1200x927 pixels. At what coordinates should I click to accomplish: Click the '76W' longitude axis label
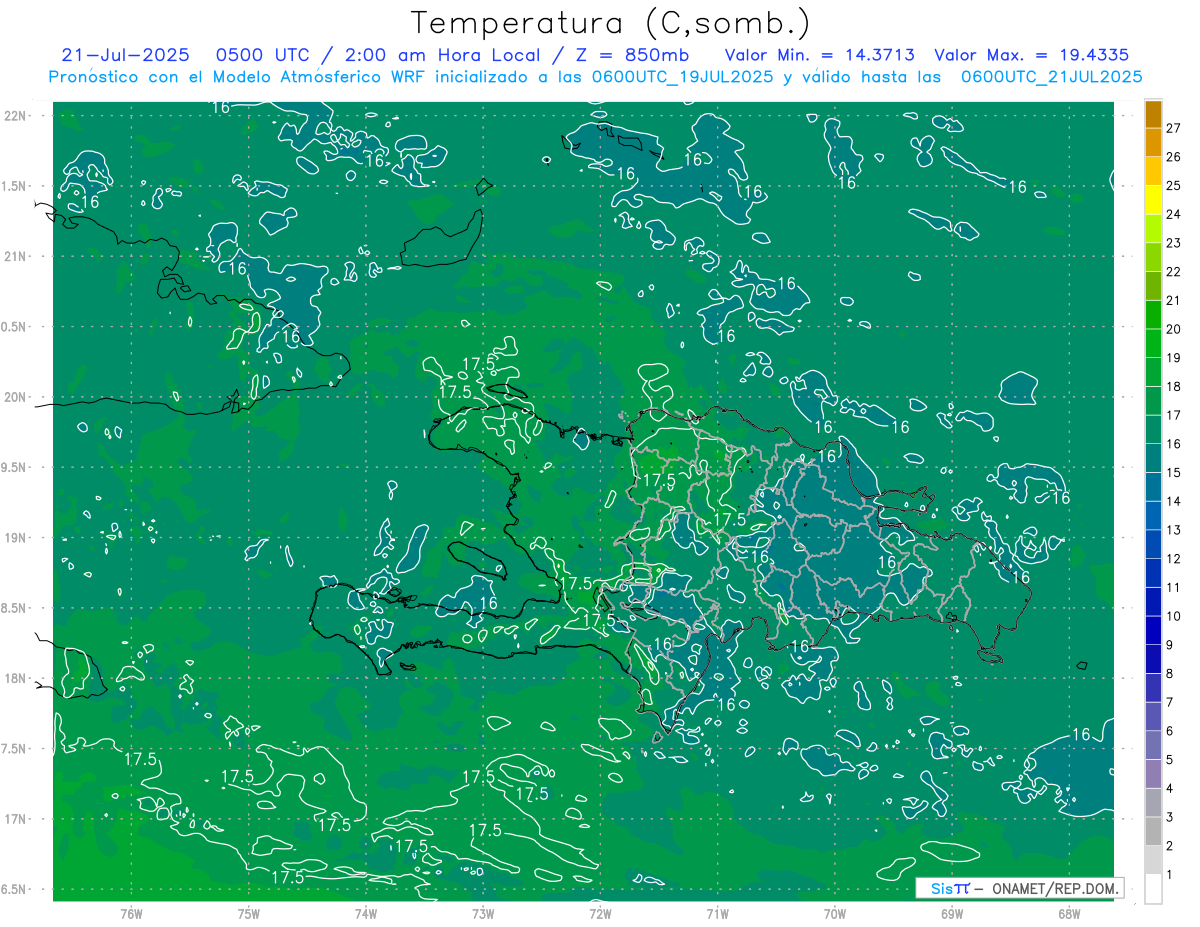pyautogui.click(x=131, y=914)
